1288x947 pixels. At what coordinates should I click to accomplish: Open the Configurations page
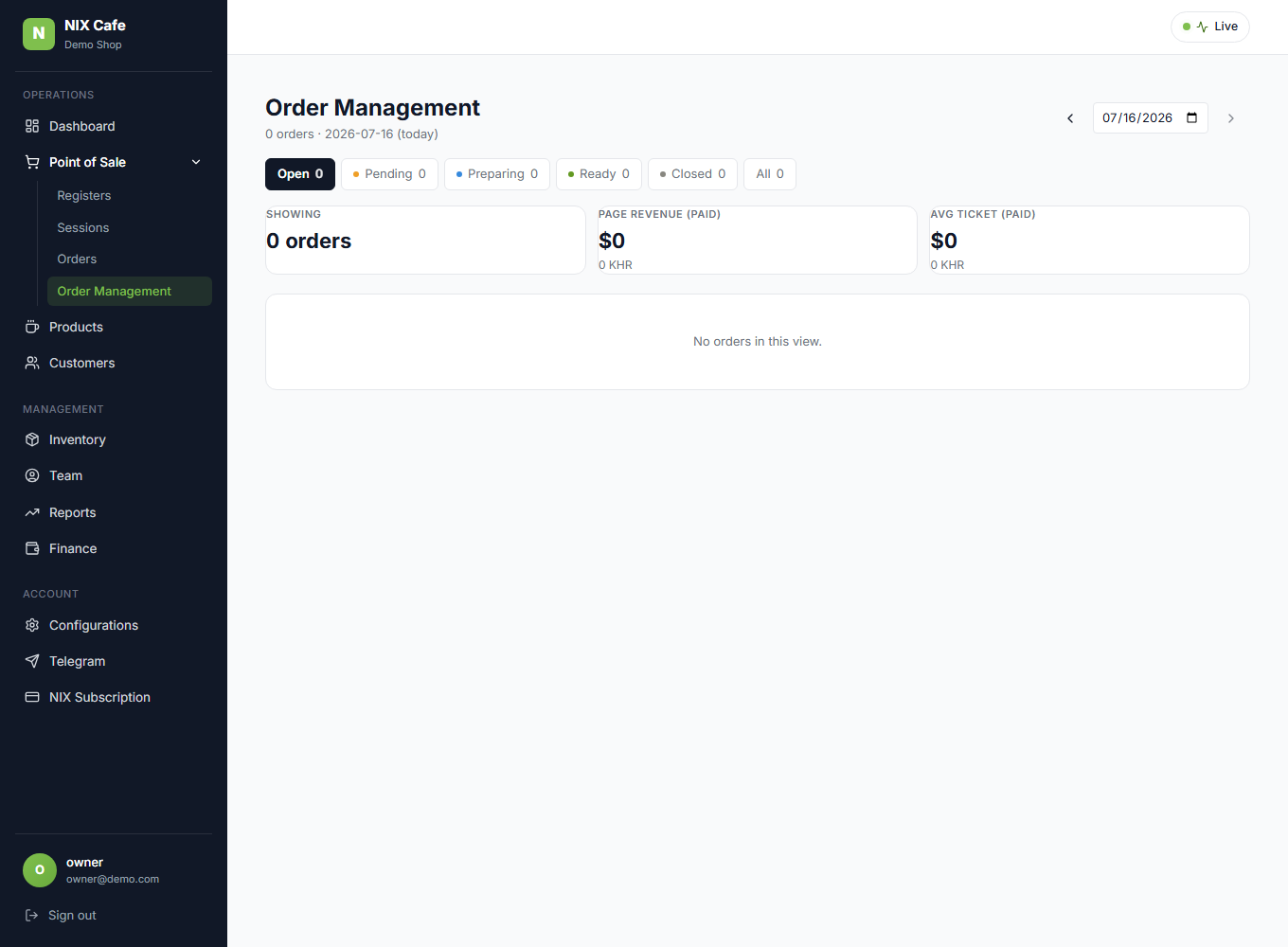pos(114,625)
